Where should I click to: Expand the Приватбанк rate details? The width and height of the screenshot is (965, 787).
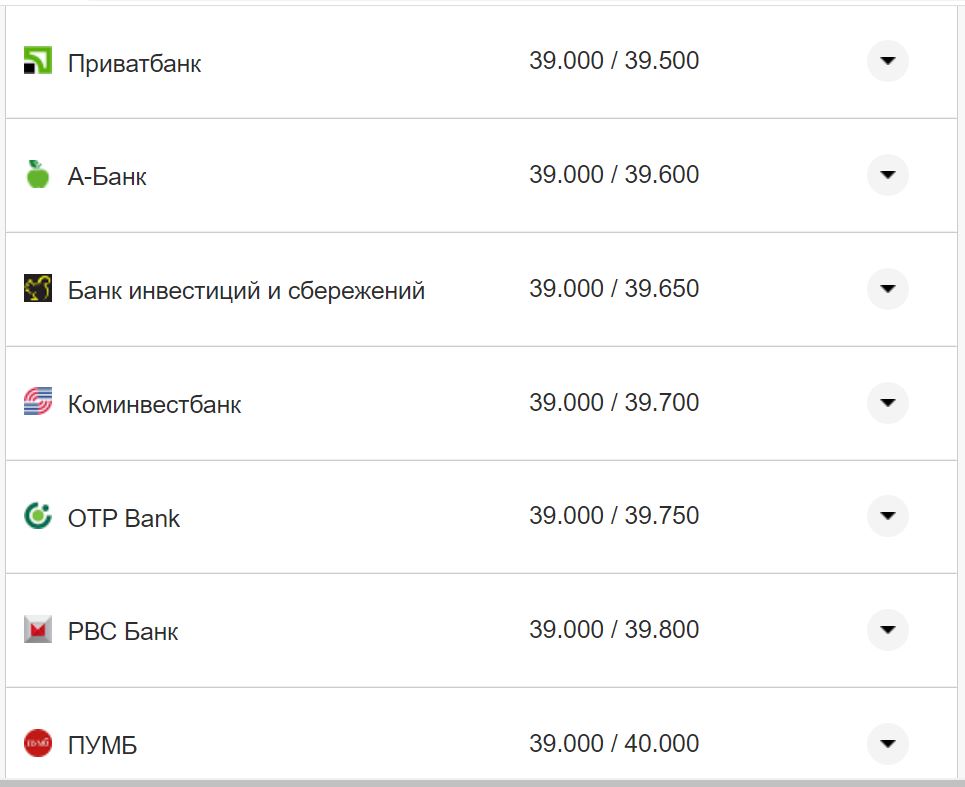pos(887,61)
